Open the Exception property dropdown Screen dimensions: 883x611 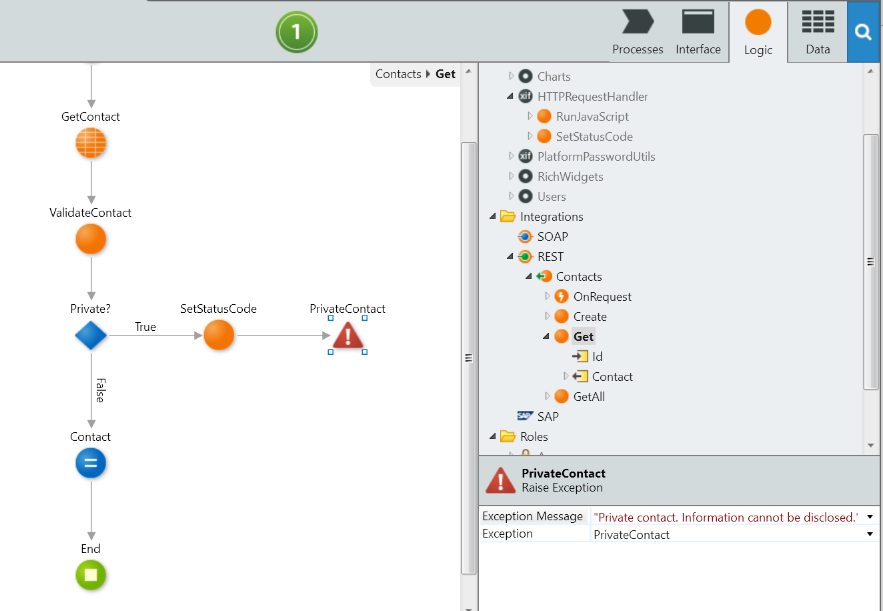click(870, 535)
